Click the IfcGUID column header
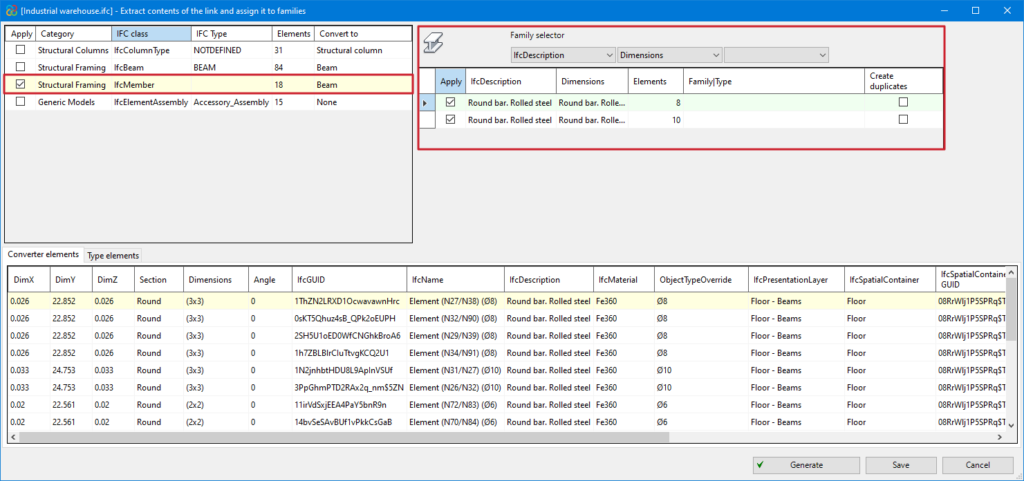This screenshot has width=1024, height=481. click(348, 280)
